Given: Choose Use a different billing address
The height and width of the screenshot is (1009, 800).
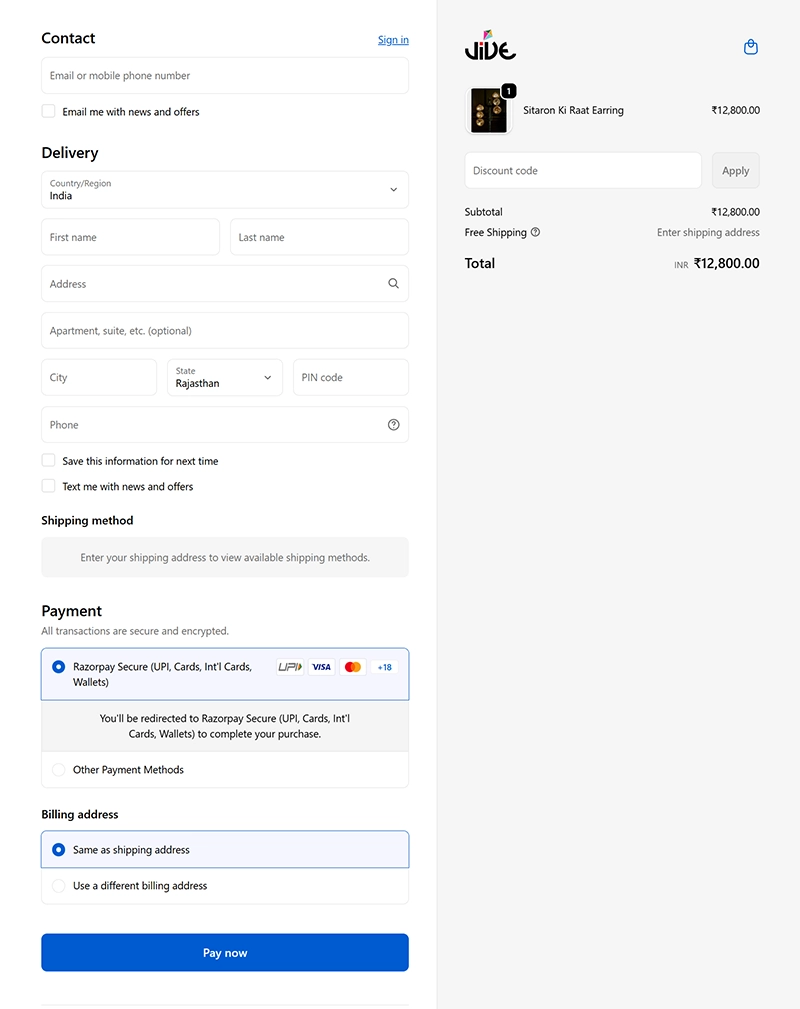Looking at the screenshot, I should click(225, 885).
